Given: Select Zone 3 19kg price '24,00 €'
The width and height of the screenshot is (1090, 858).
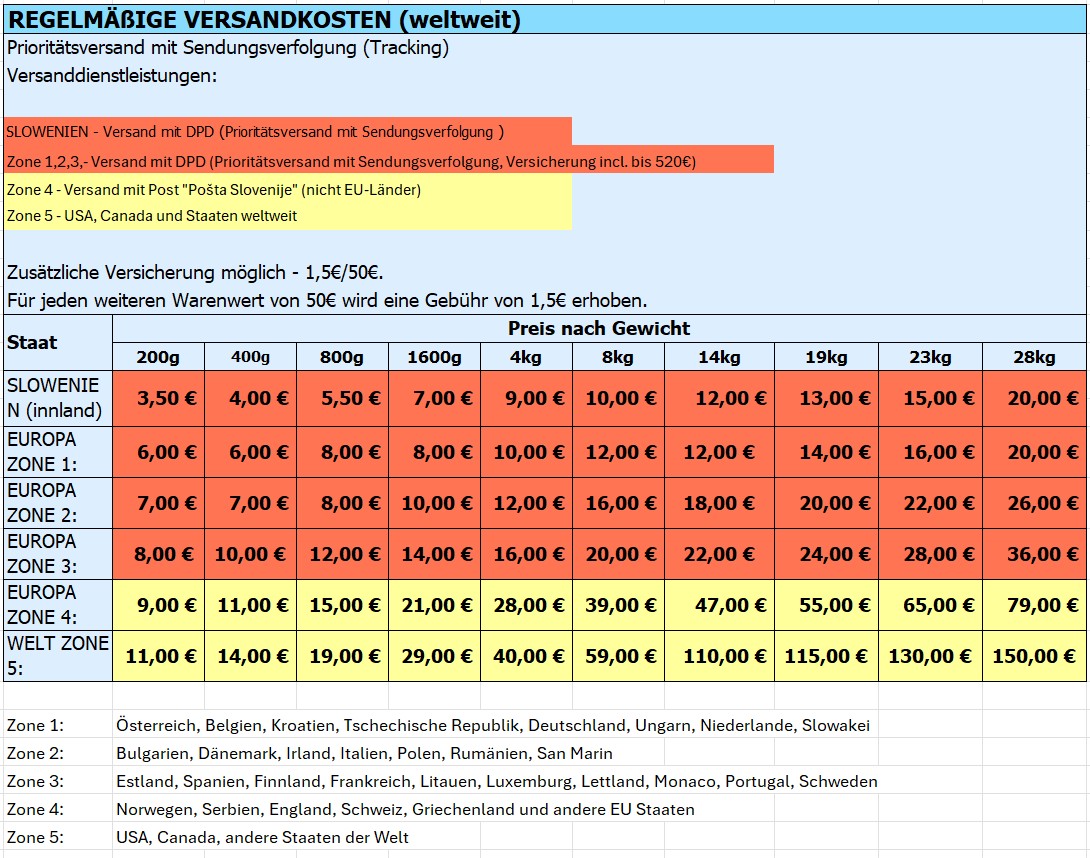Looking at the screenshot, I should (827, 554).
